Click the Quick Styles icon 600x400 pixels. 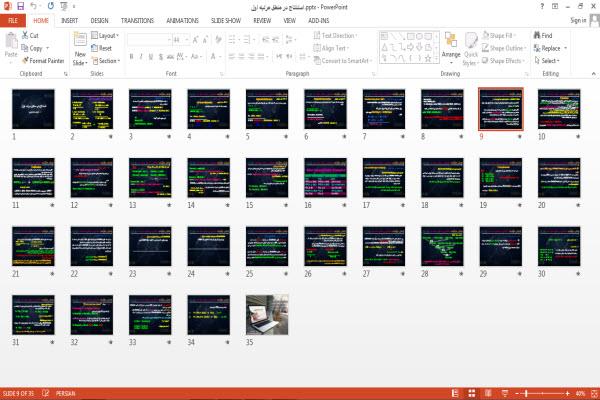click(471, 40)
